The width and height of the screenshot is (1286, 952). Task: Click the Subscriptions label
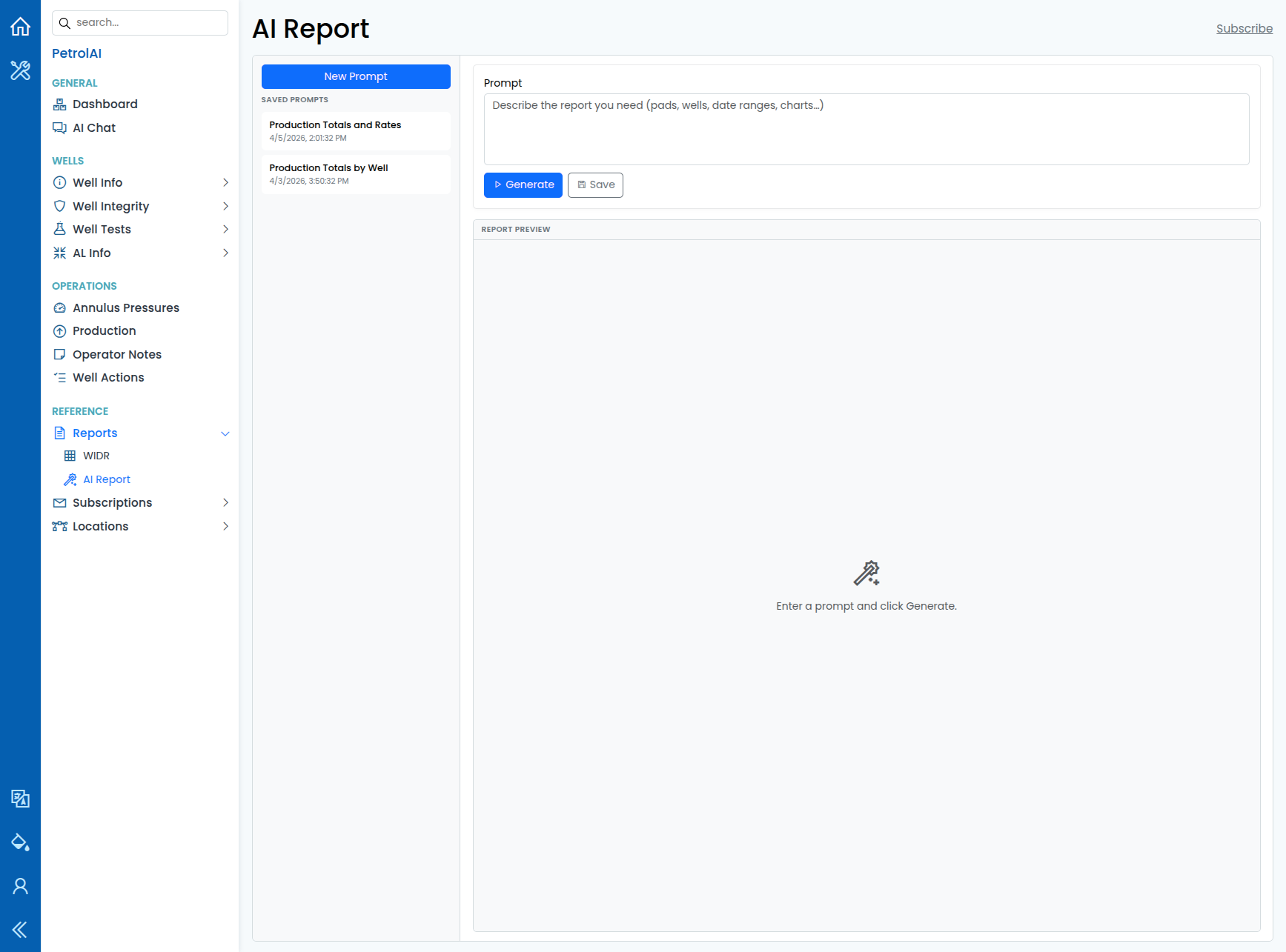click(113, 503)
